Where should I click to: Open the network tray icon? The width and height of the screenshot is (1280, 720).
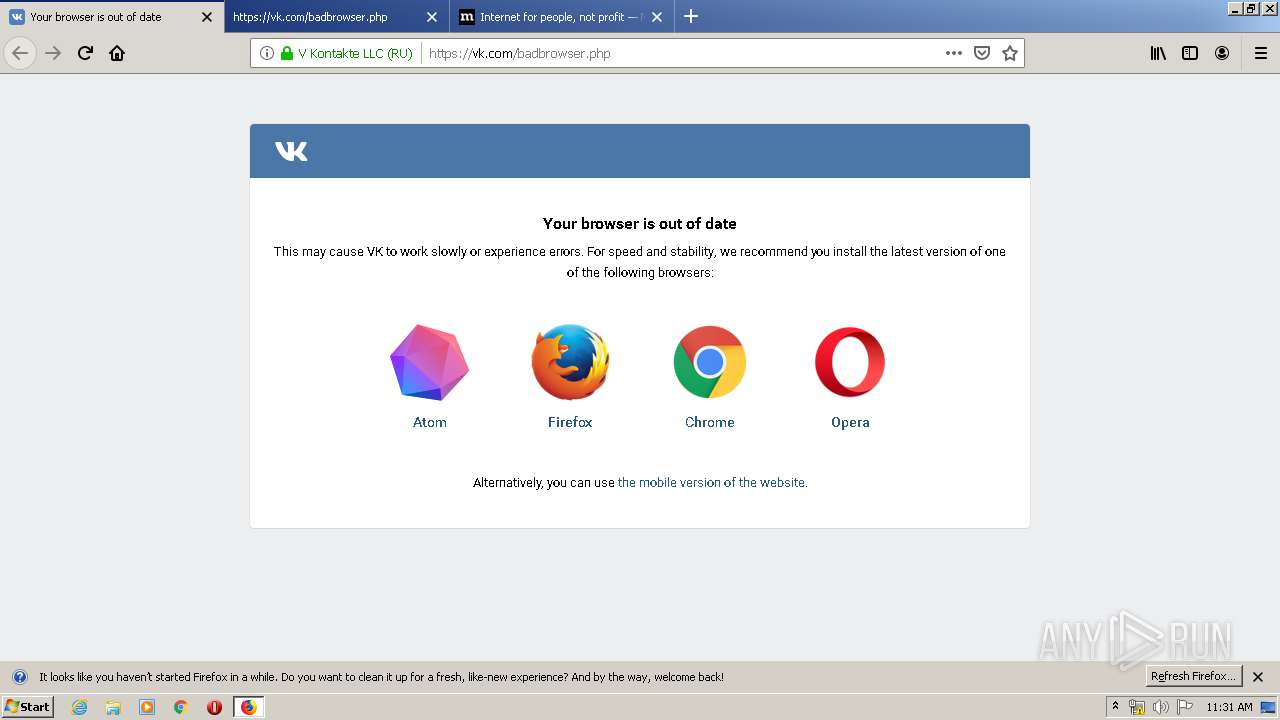(x=1137, y=707)
